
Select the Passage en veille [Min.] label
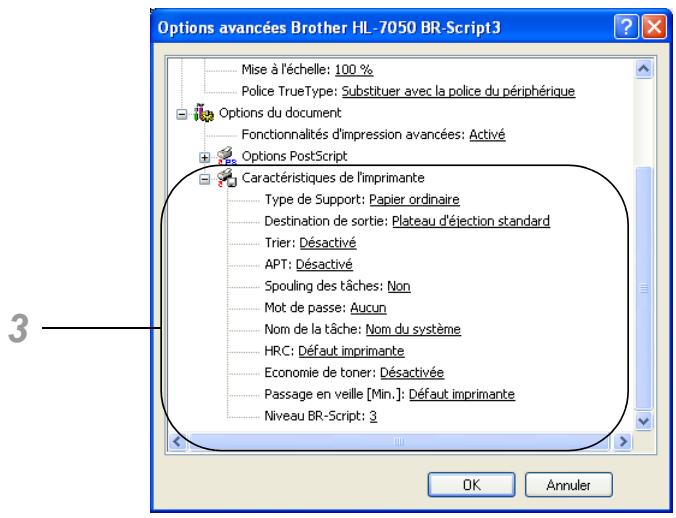coord(335,394)
